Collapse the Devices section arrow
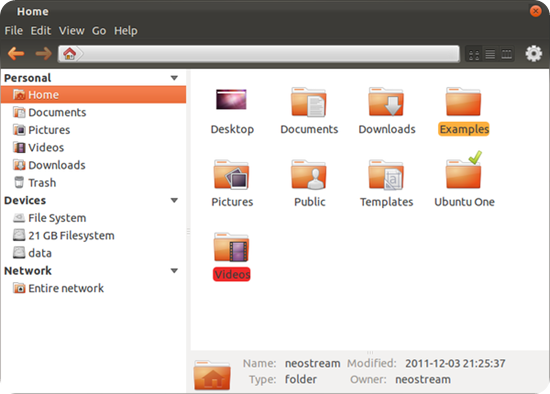 click(x=174, y=200)
